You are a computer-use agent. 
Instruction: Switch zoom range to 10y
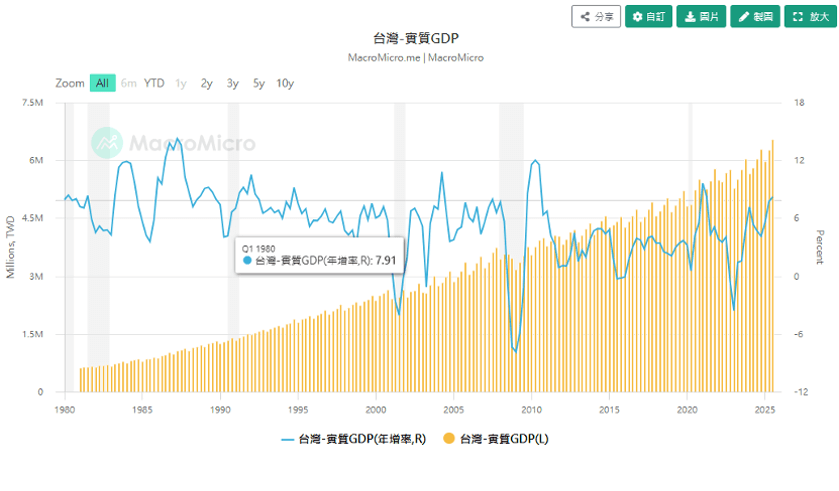coord(285,83)
